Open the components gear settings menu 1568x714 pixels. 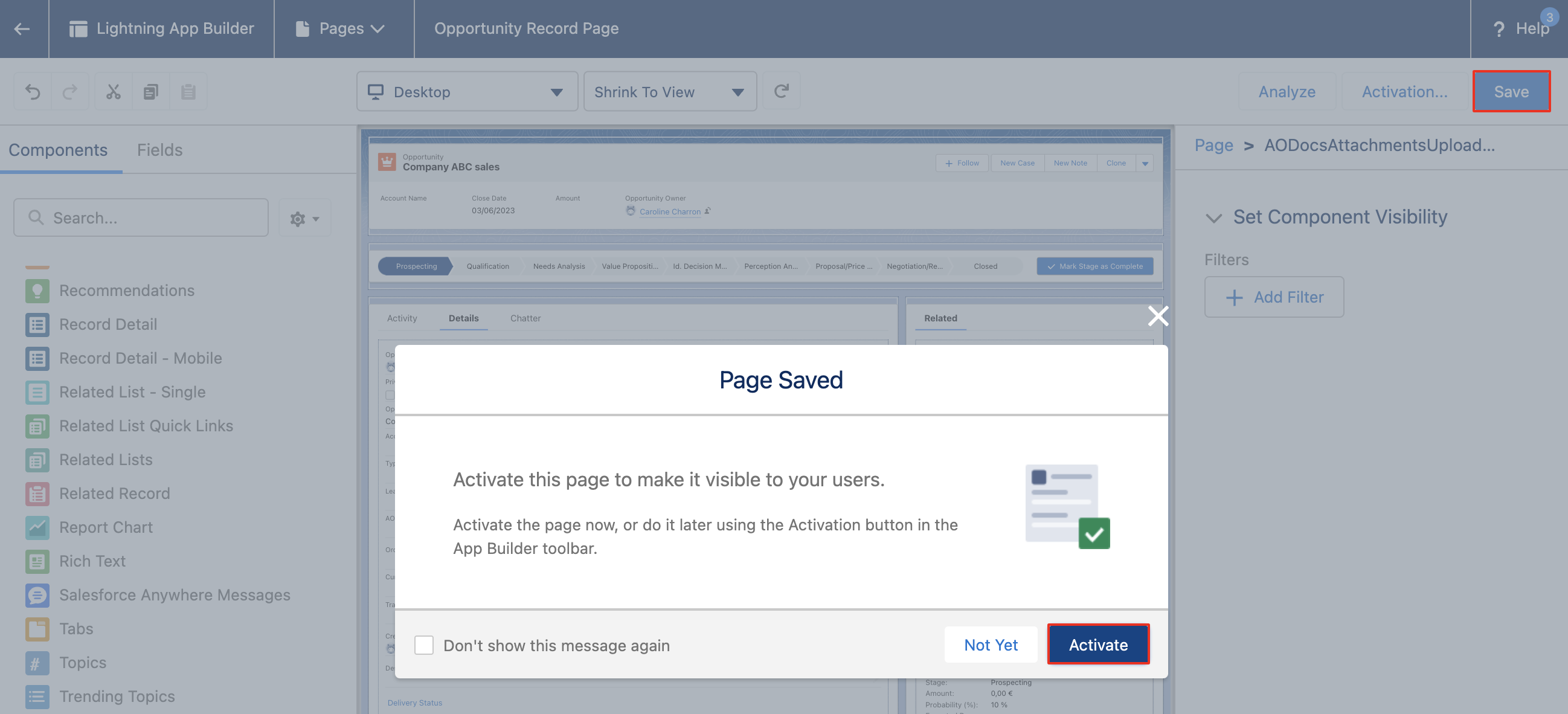coord(304,219)
